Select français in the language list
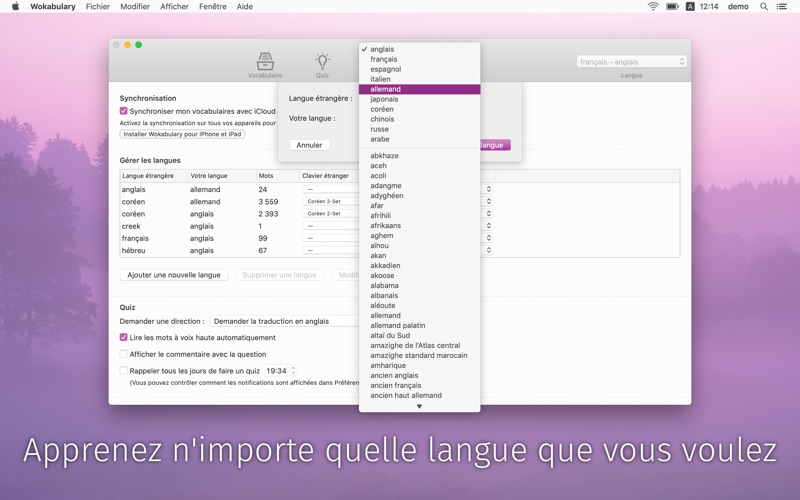The image size is (800, 500). [x=419, y=59]
